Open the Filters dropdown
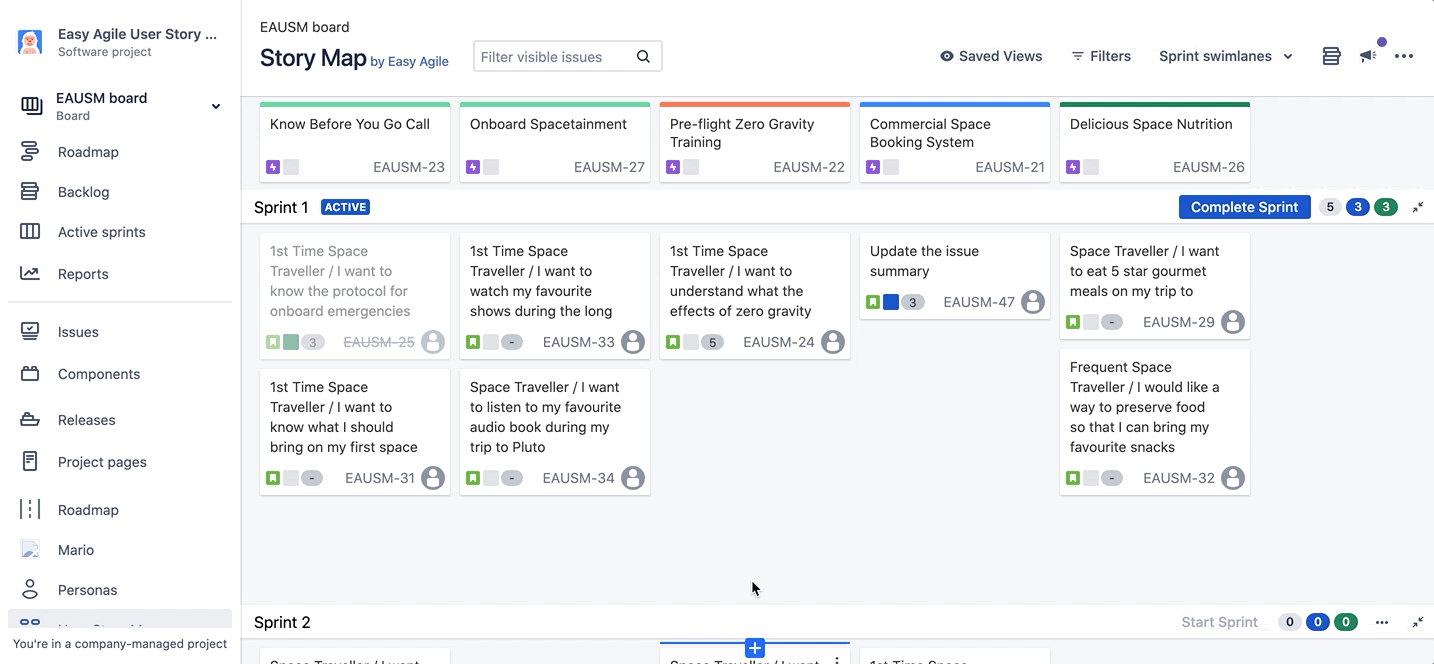Screen dimensions: 1434x664 point(1101,56)
